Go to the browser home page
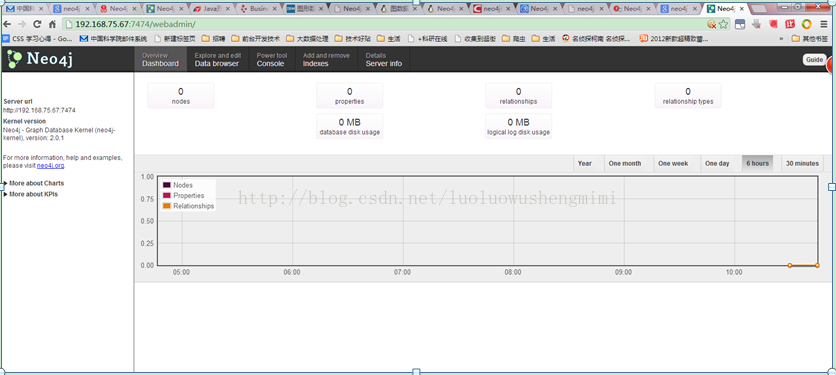 click(x=52, y=24)
